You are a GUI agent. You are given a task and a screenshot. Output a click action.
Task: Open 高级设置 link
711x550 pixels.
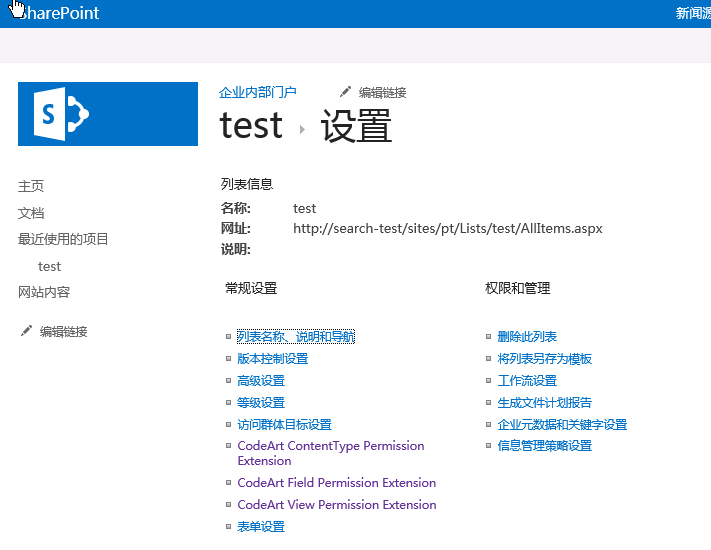click(x=261, y=380)
